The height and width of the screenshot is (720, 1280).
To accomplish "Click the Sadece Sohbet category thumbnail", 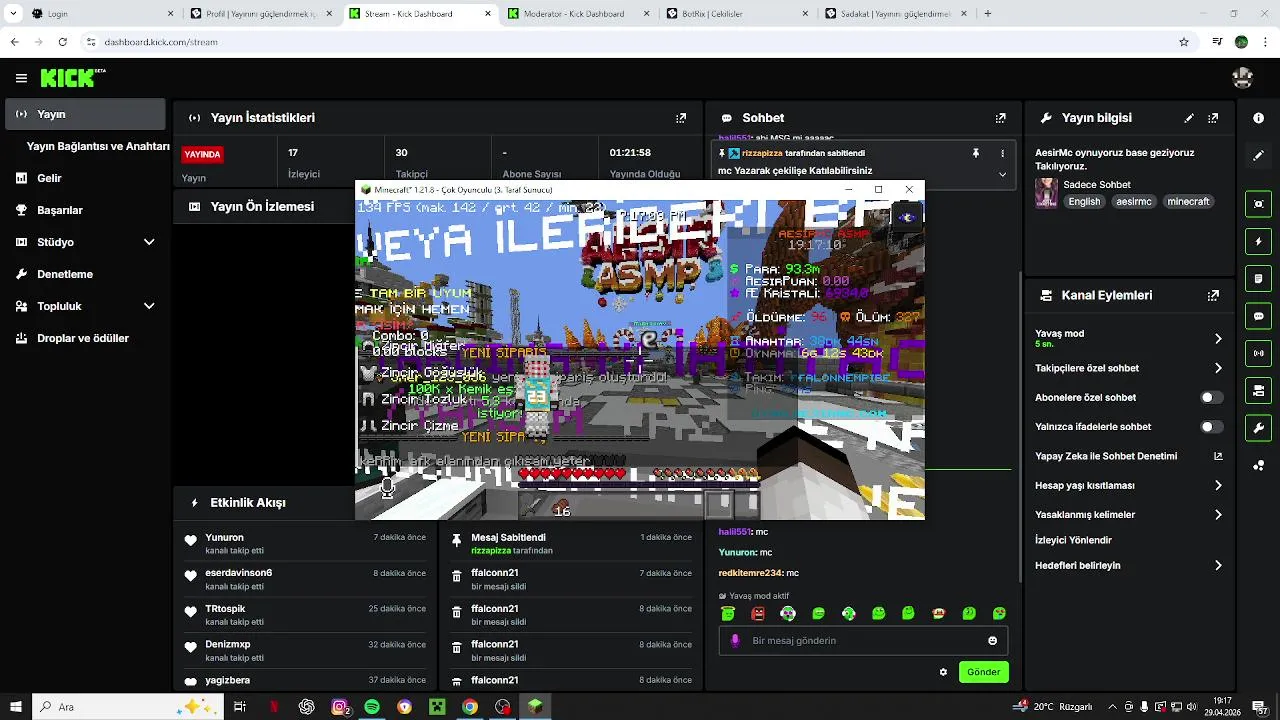I will (x=1046, y=193).
